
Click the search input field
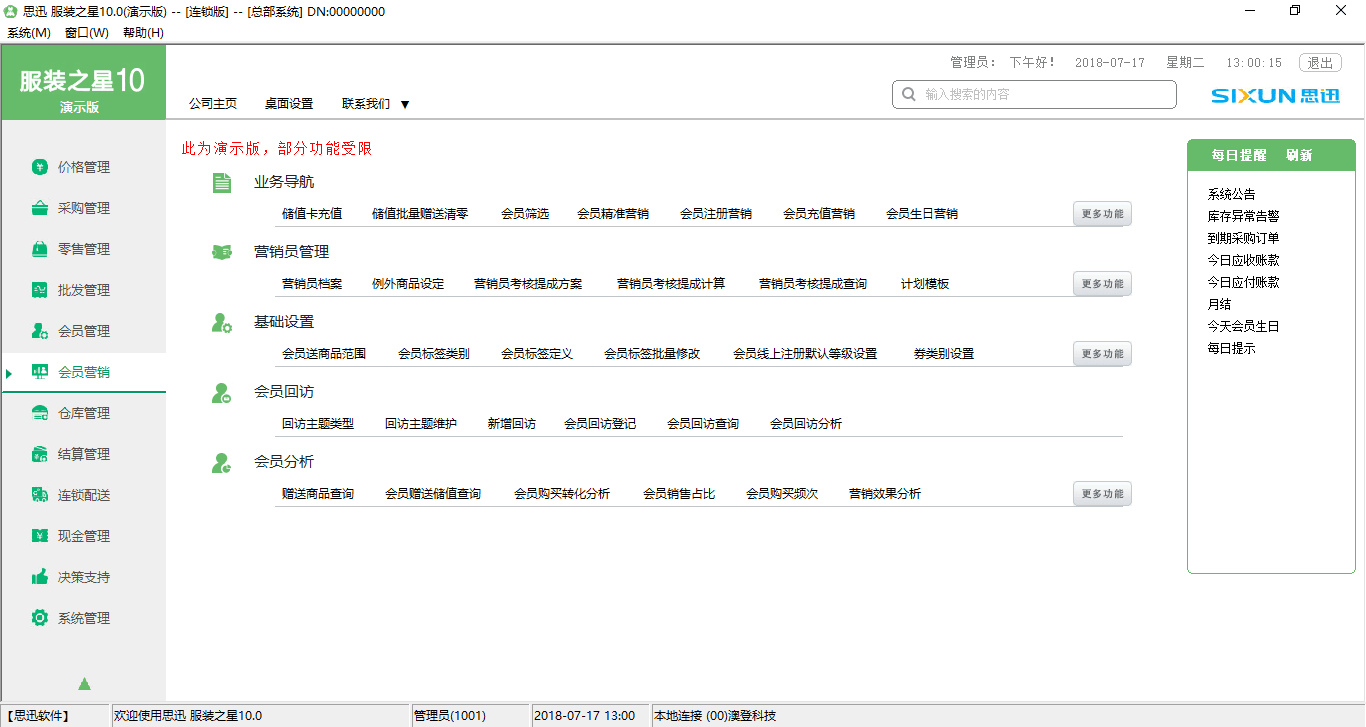pos(1034,94)
